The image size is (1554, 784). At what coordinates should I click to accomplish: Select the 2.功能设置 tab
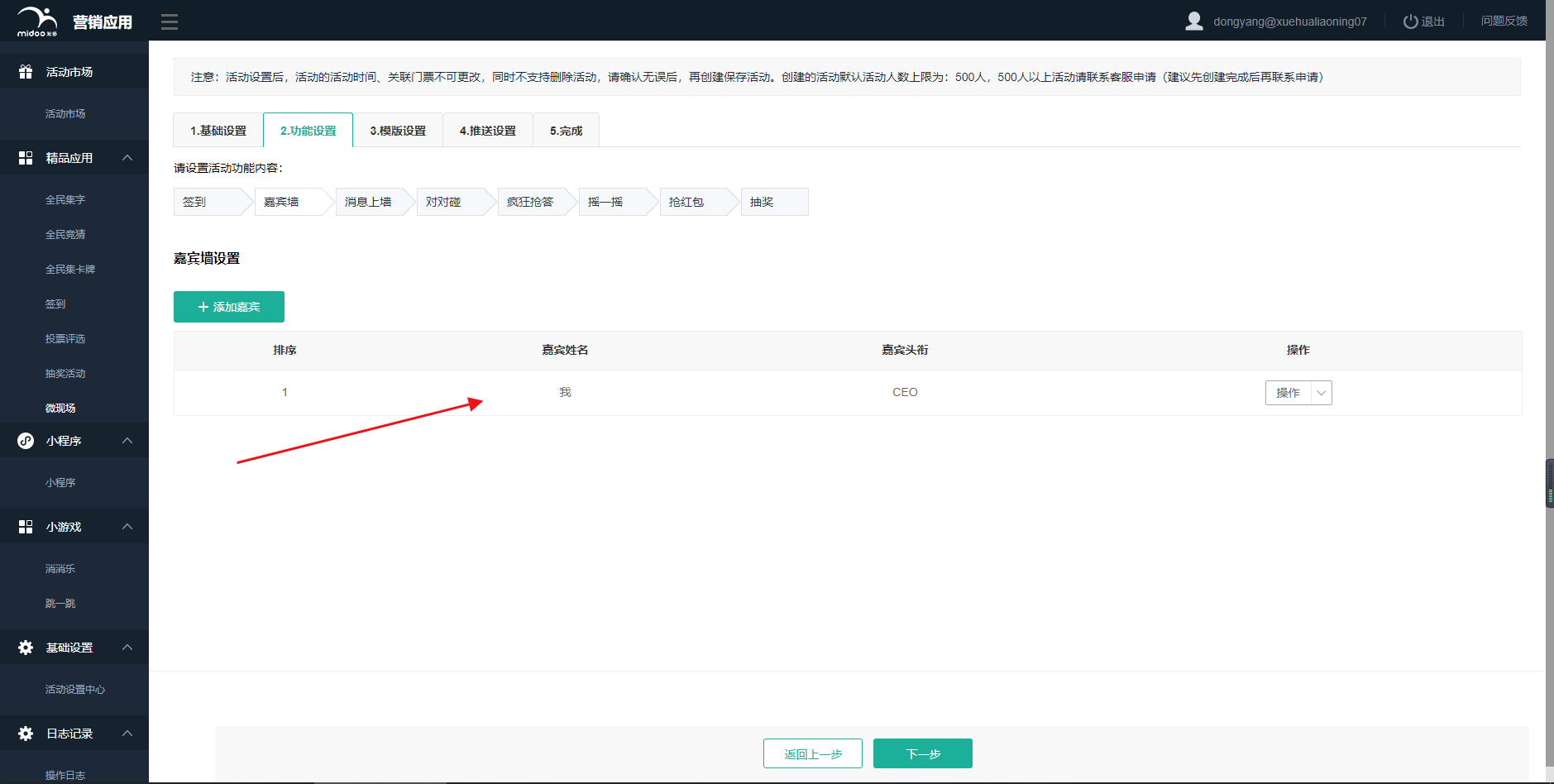pyautogui.click(x=308, y=131)
